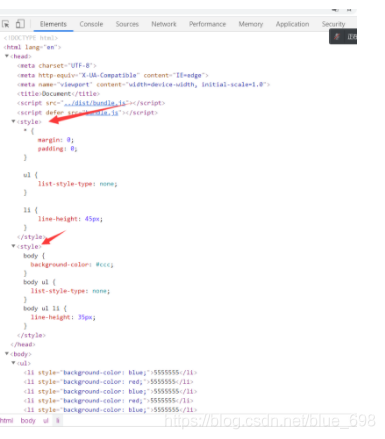Screen dimensions: 385x439
Task: Select the ul breadcrumb item
Action: click(x=46, y=421)
